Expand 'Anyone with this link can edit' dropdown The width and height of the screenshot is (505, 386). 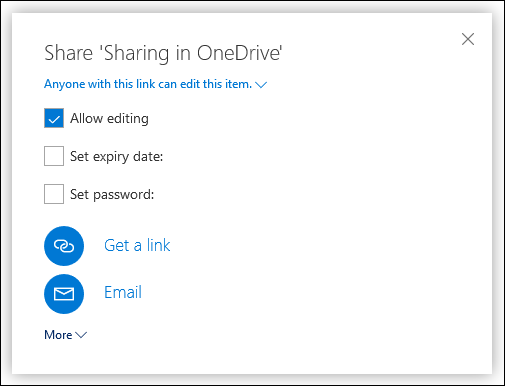point(156,84)
